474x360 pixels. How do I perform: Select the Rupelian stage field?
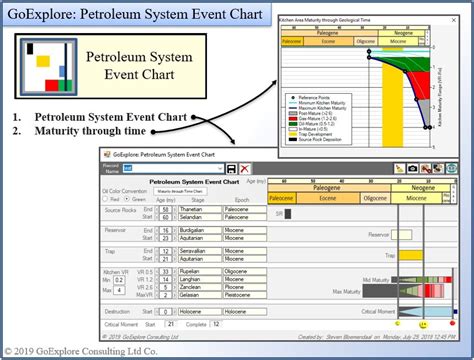click(200, 271)
